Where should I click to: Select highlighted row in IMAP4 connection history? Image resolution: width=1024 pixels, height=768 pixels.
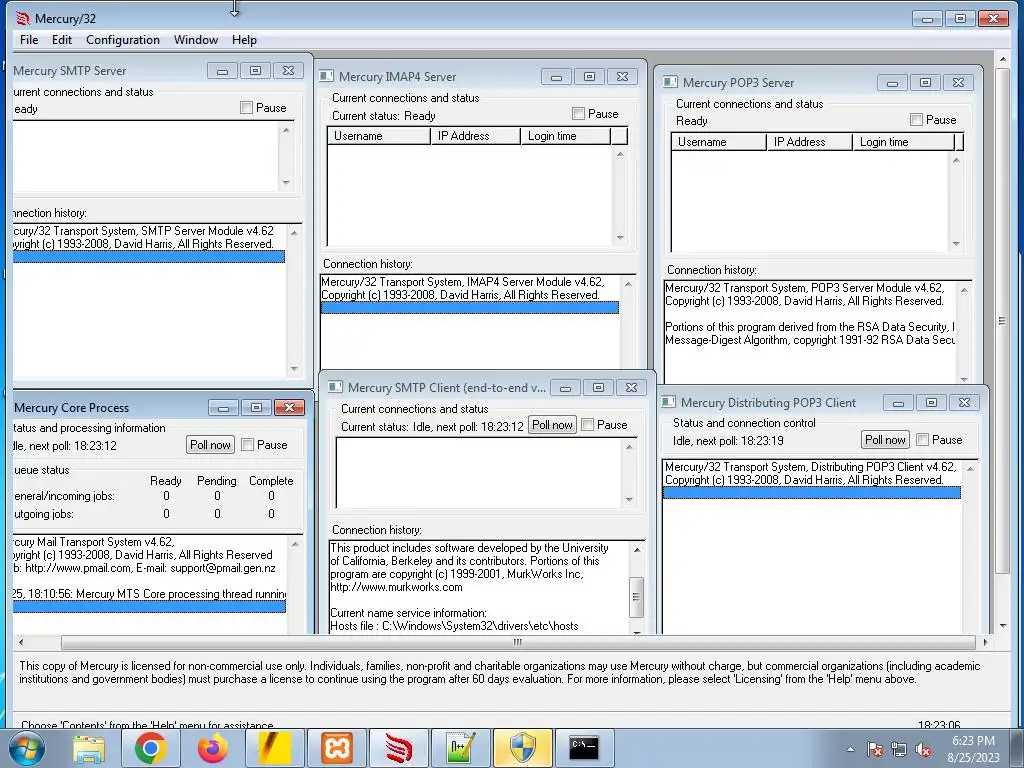tap(470, 308)
